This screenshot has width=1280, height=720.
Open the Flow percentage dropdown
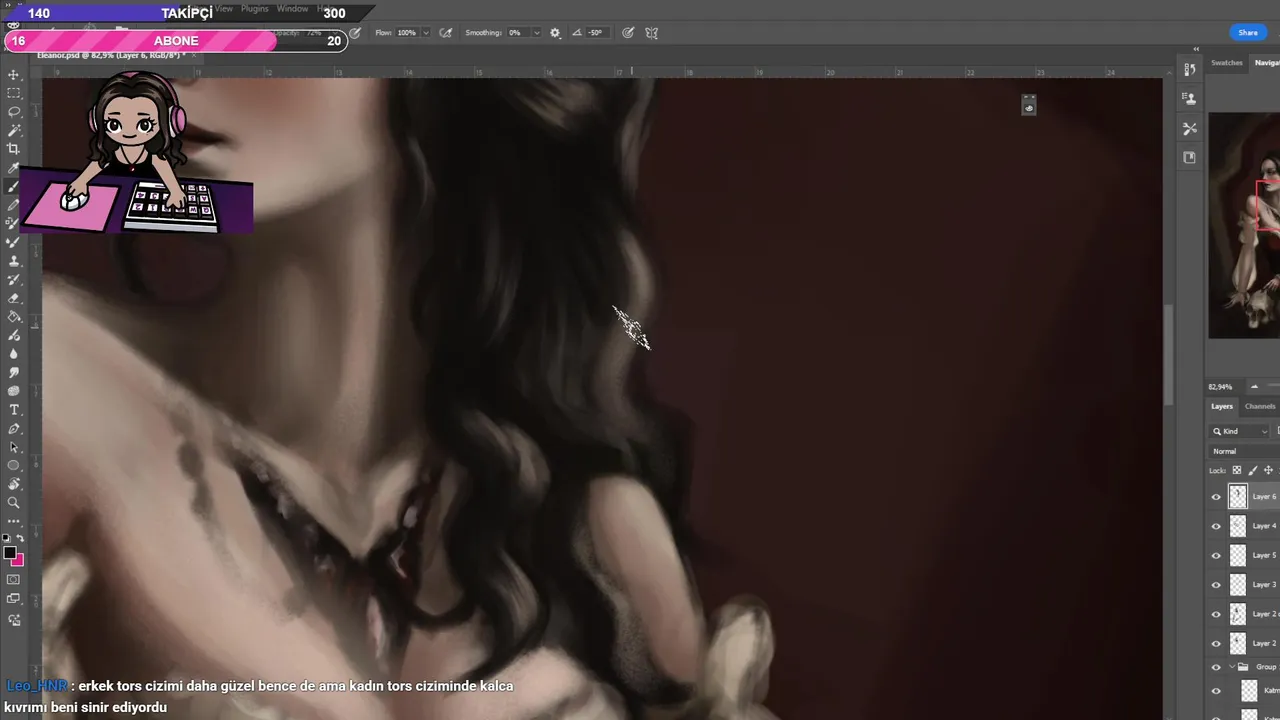(x=426, y=32)
